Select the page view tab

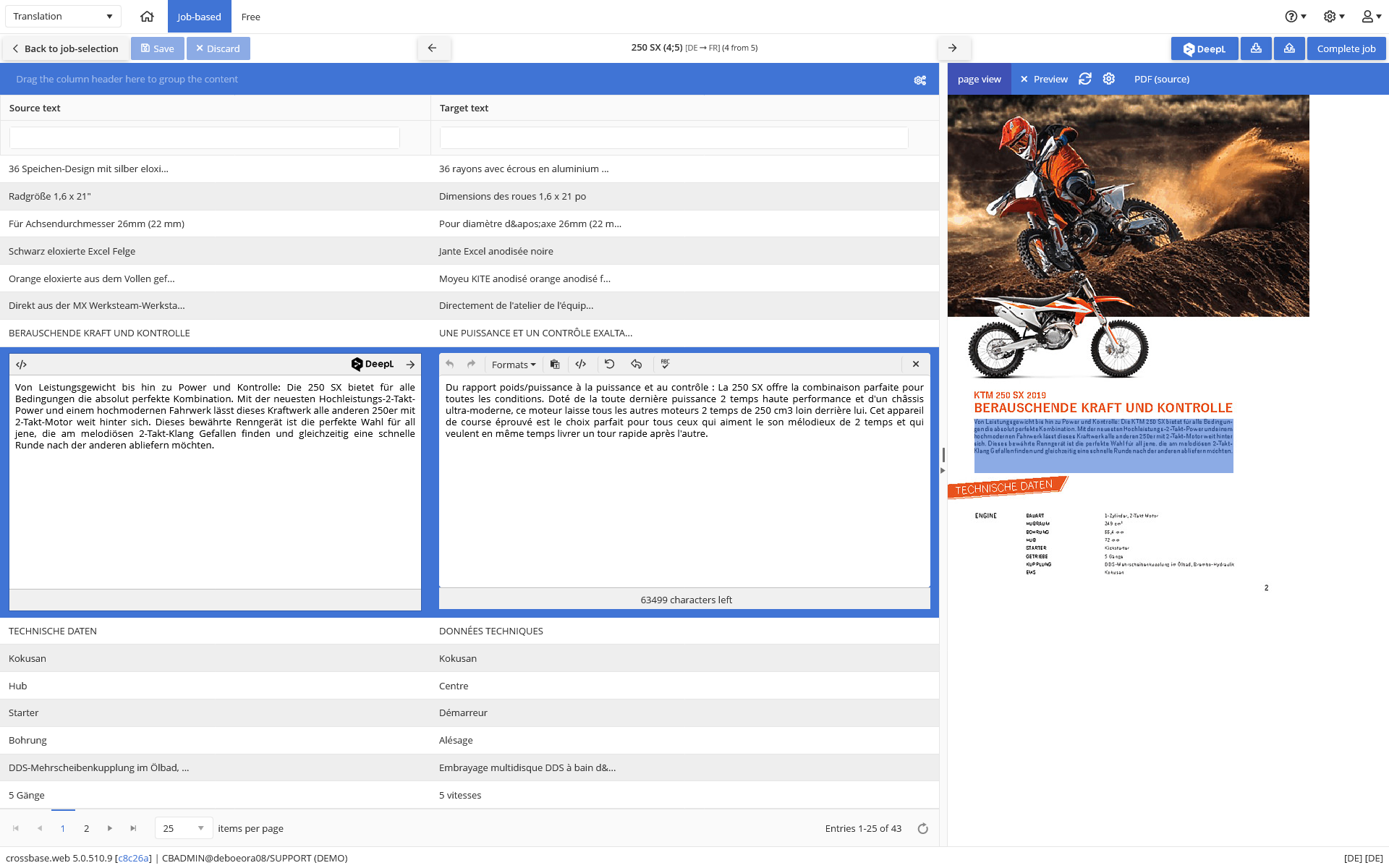tap(979, 79)
